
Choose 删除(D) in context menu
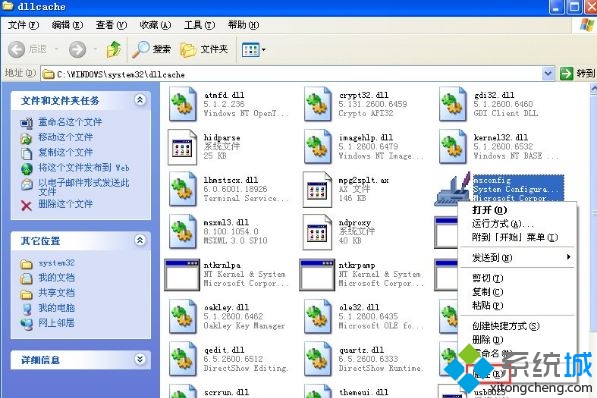pyautogui.click(x=517, y=339)
